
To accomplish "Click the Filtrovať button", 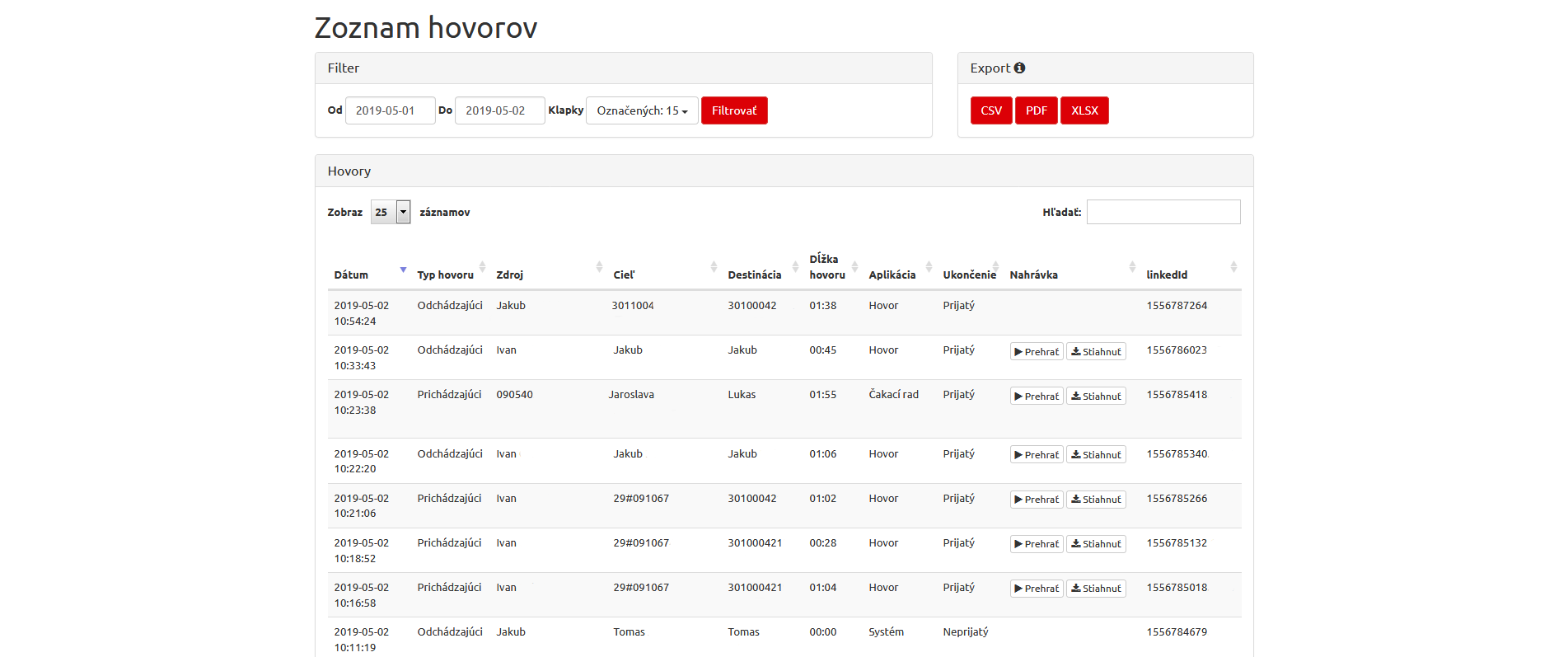I will click(734, 110).
